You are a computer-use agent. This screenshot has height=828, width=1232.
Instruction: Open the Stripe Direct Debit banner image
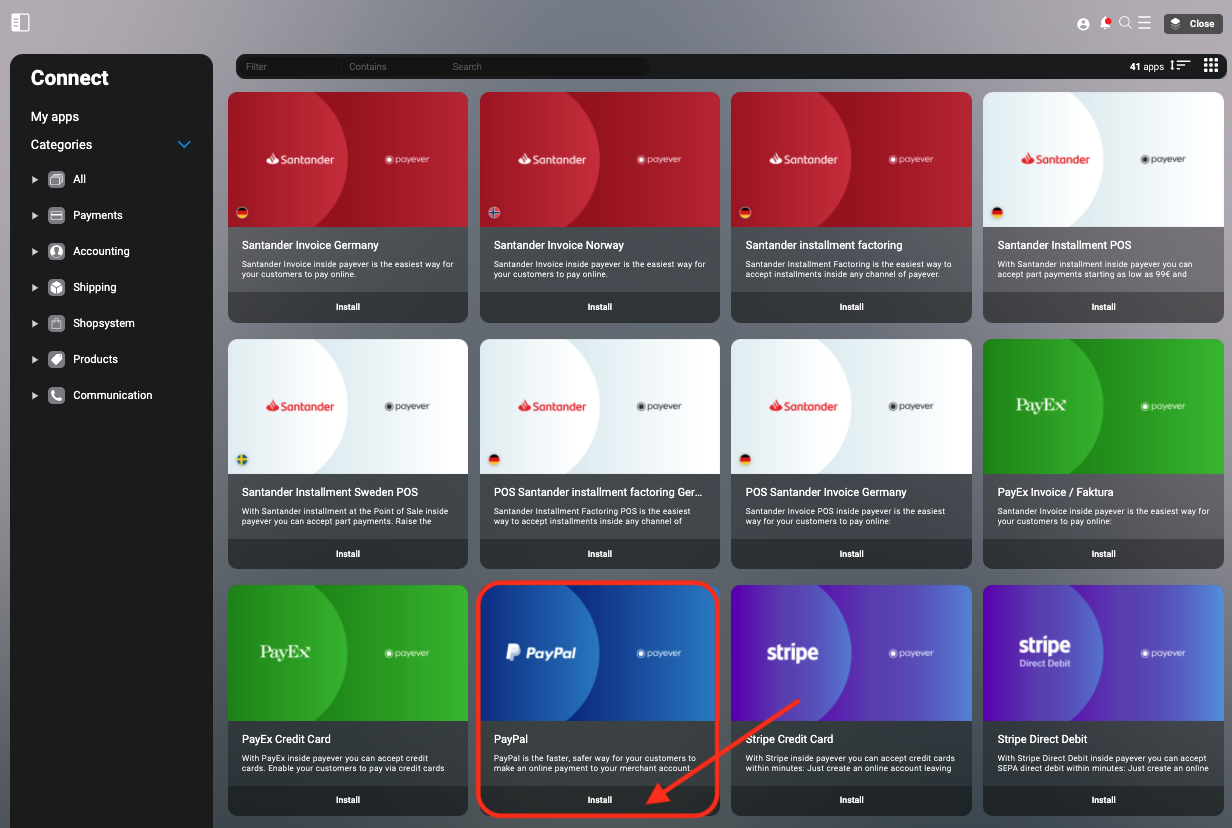tap(1104, 653)
